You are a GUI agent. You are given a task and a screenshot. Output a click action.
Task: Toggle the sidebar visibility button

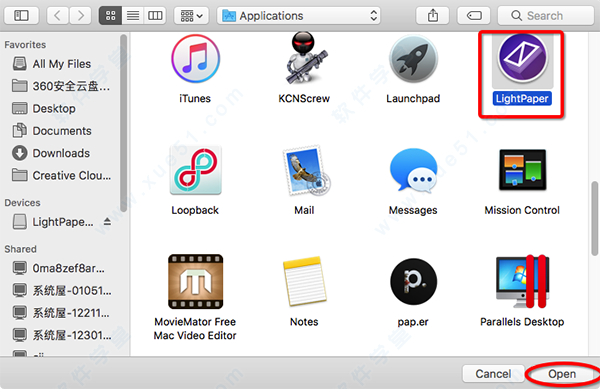click(x=21, y=16)
